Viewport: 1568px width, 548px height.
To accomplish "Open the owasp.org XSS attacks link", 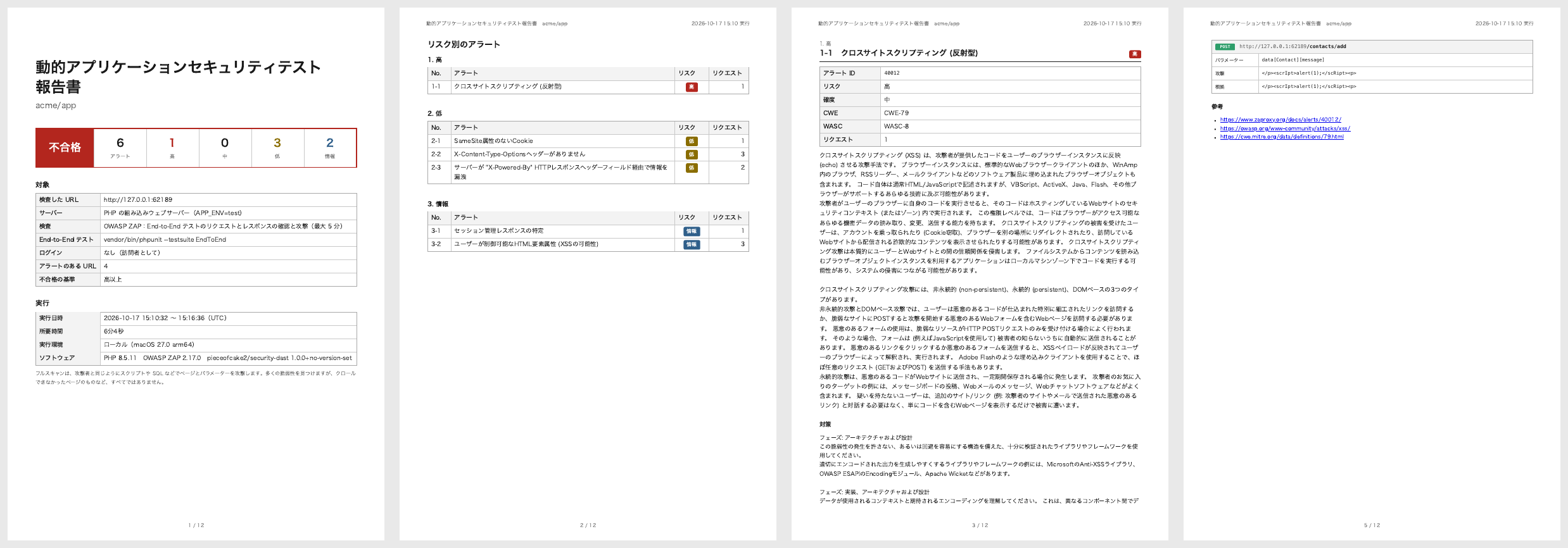I will 1285,128.
